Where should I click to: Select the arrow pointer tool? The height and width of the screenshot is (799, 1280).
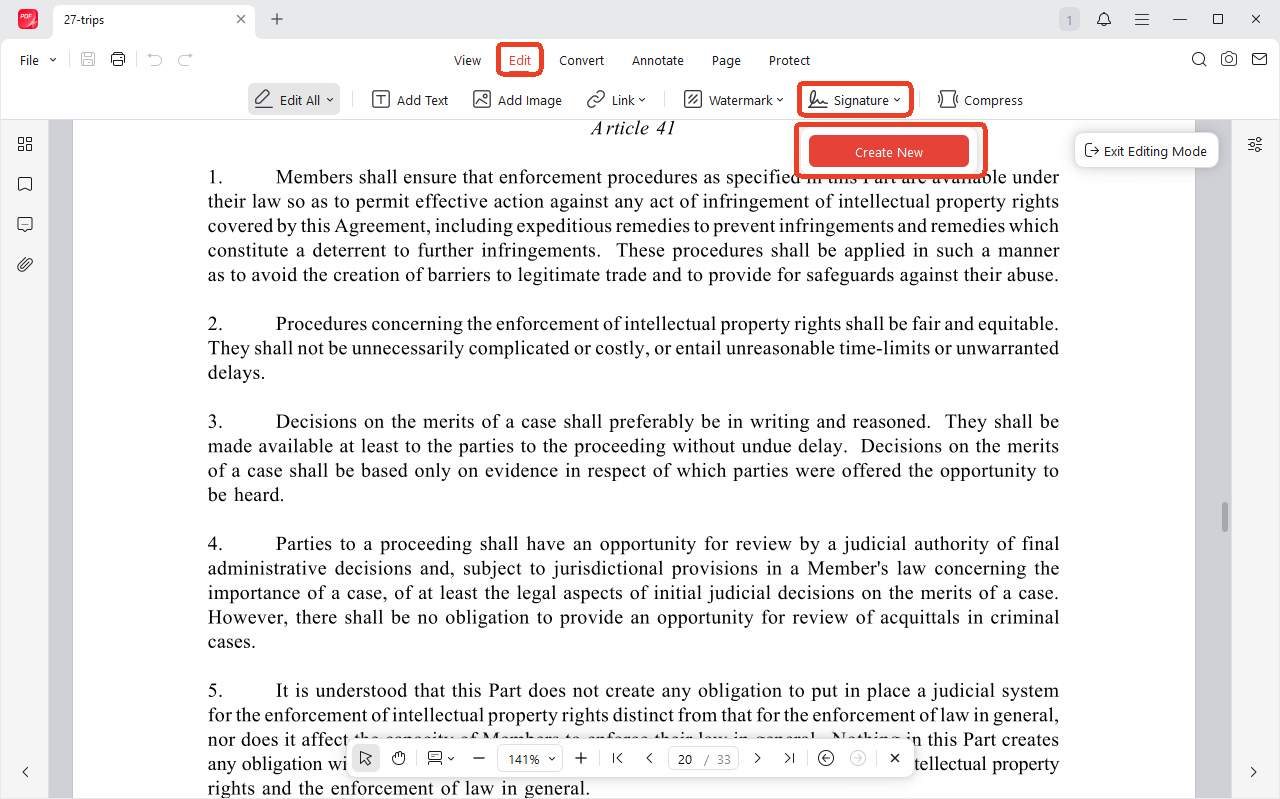click(x=366, y=758)
